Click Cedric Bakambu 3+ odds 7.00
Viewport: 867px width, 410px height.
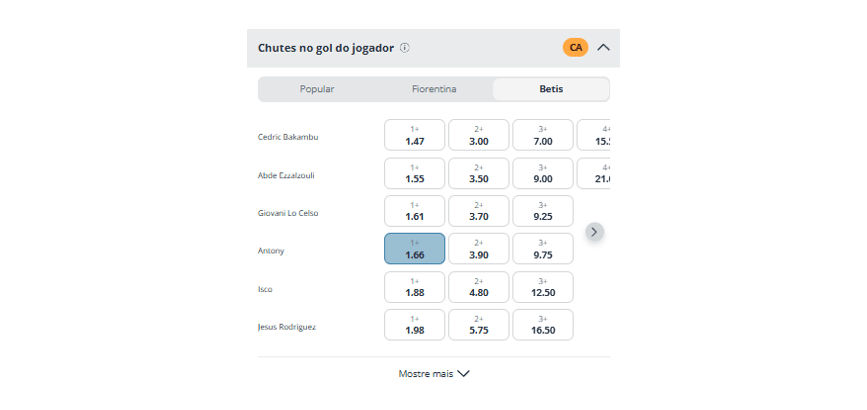(543, 135)
